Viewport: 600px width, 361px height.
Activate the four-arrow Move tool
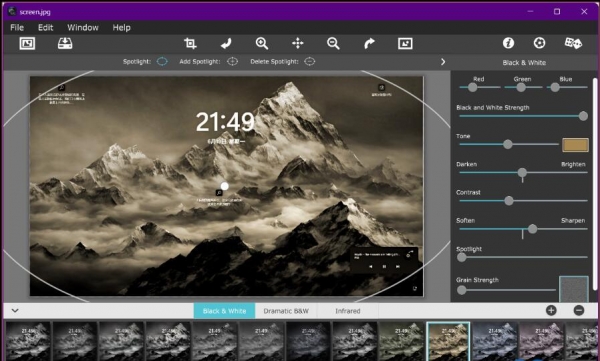(x=298, y=43)
